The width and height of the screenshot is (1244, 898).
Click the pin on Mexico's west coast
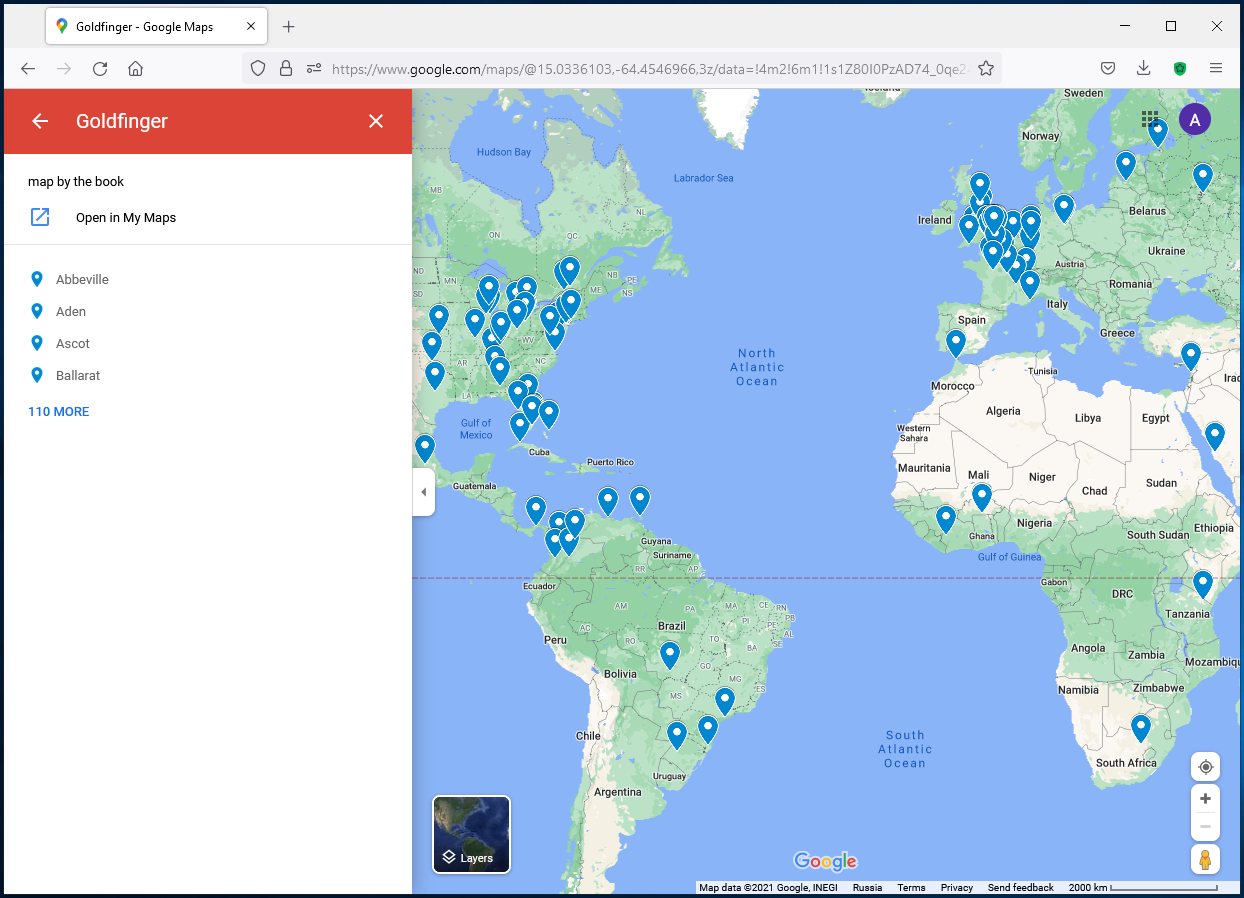[425, 449]
